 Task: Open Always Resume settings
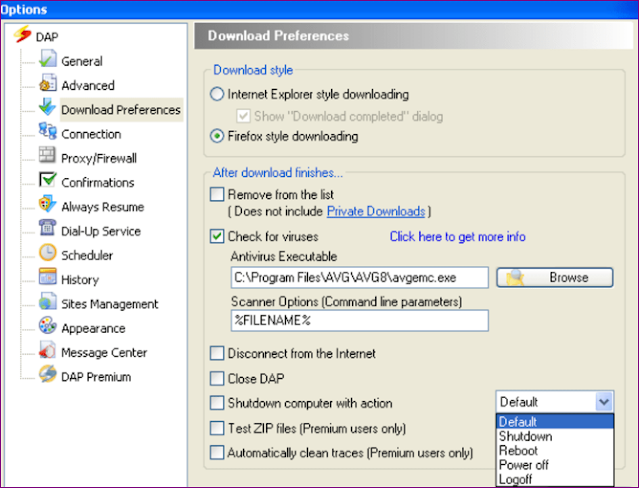pyautogui.click(x=102, y=207)
